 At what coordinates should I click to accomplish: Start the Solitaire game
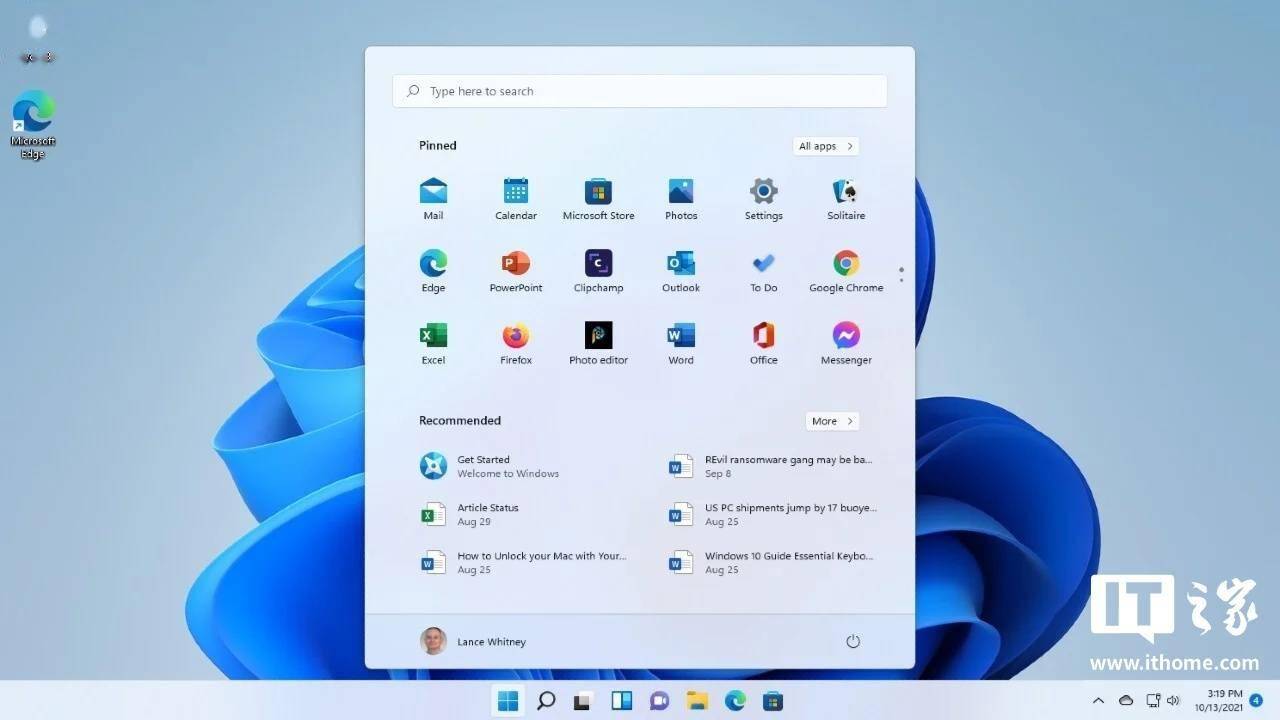(x=845, y=197)
